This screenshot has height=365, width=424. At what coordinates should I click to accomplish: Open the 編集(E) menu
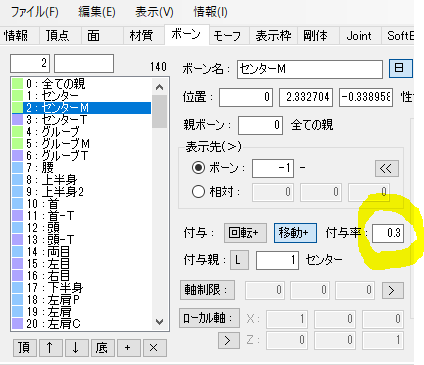[x=97, y=12]
